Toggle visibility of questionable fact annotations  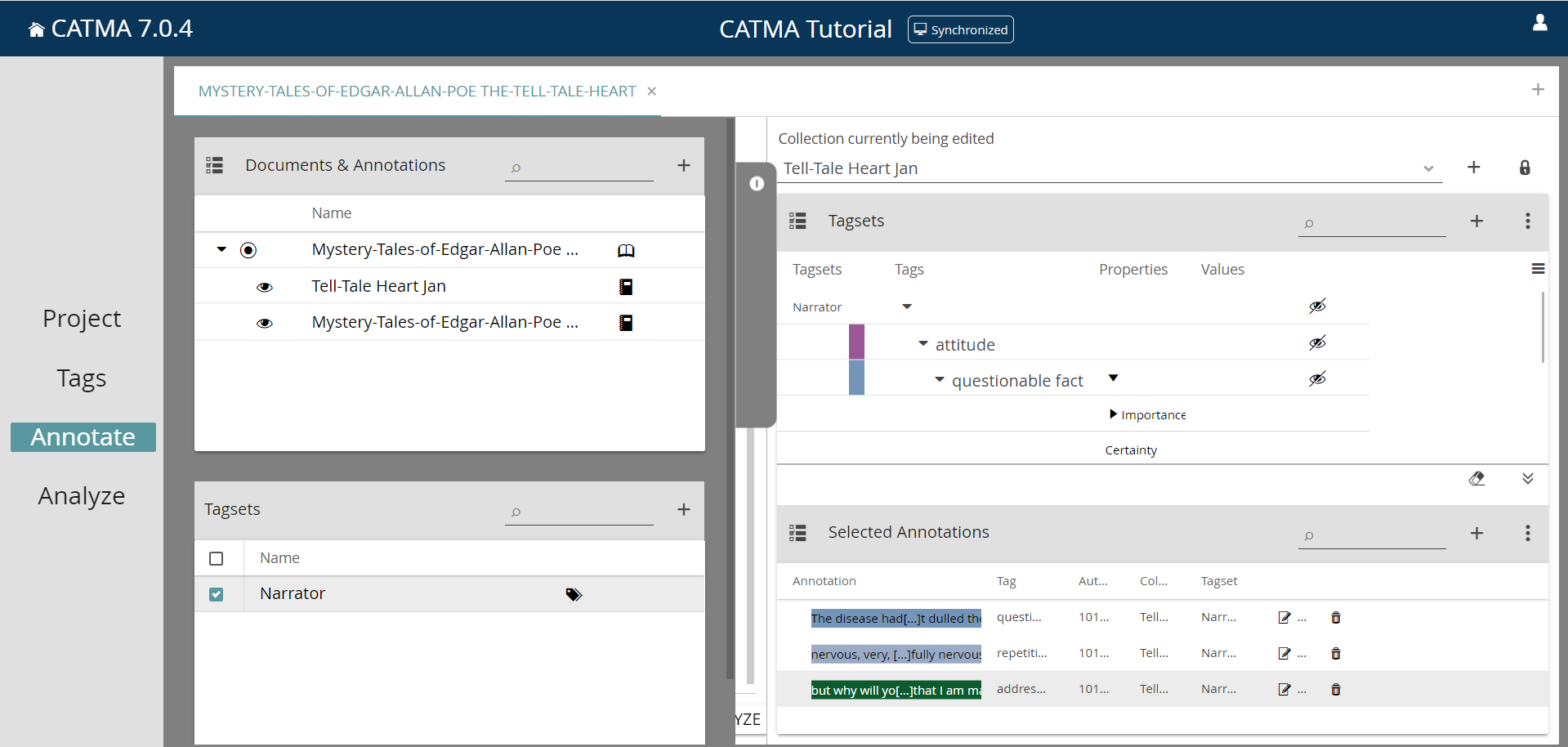[1317, 379]
